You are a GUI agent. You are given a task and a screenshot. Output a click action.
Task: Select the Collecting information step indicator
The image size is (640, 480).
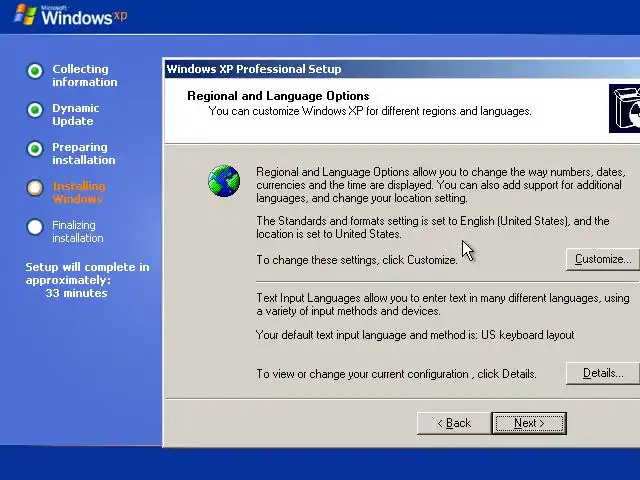click(x=35, y=71)
